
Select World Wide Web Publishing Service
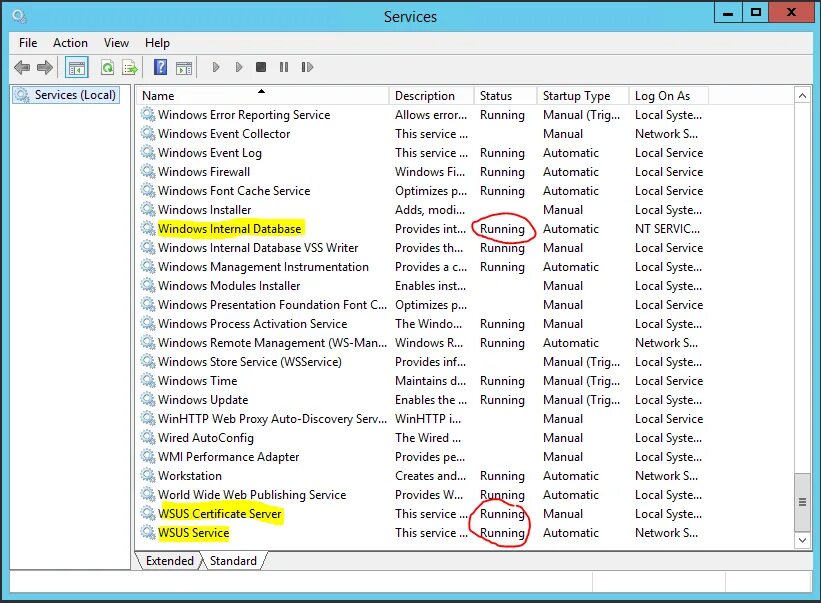(252, 495)
